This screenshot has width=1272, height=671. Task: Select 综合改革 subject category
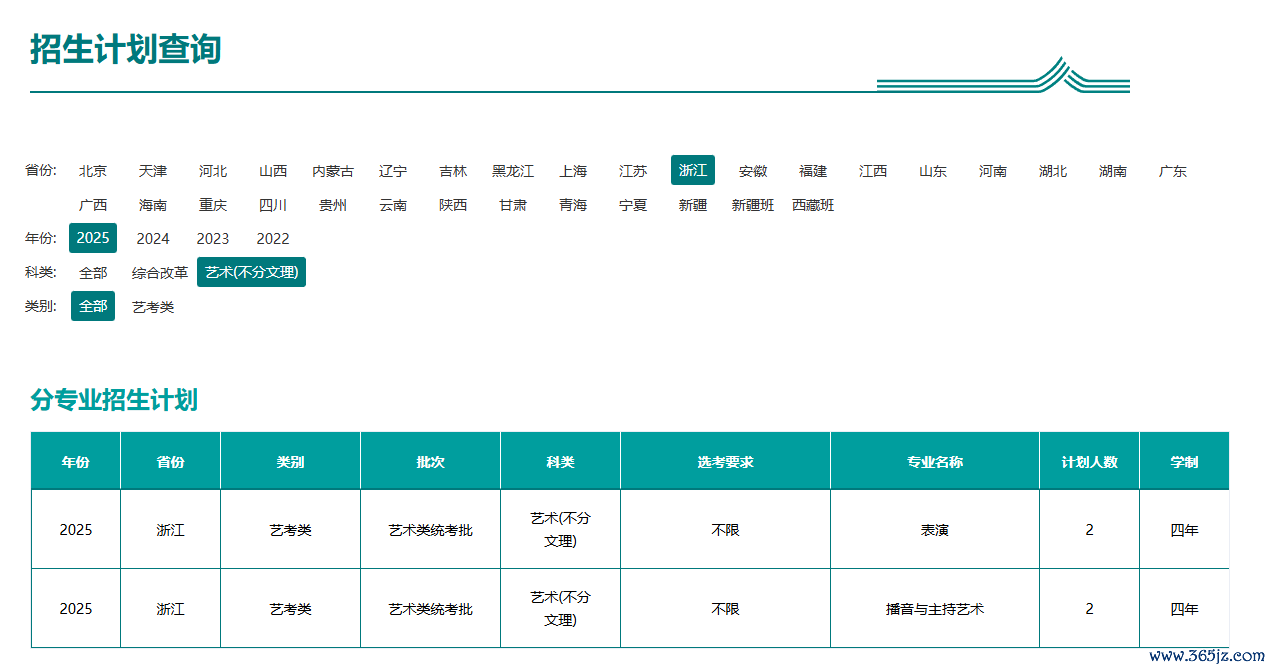click(160, 272)
